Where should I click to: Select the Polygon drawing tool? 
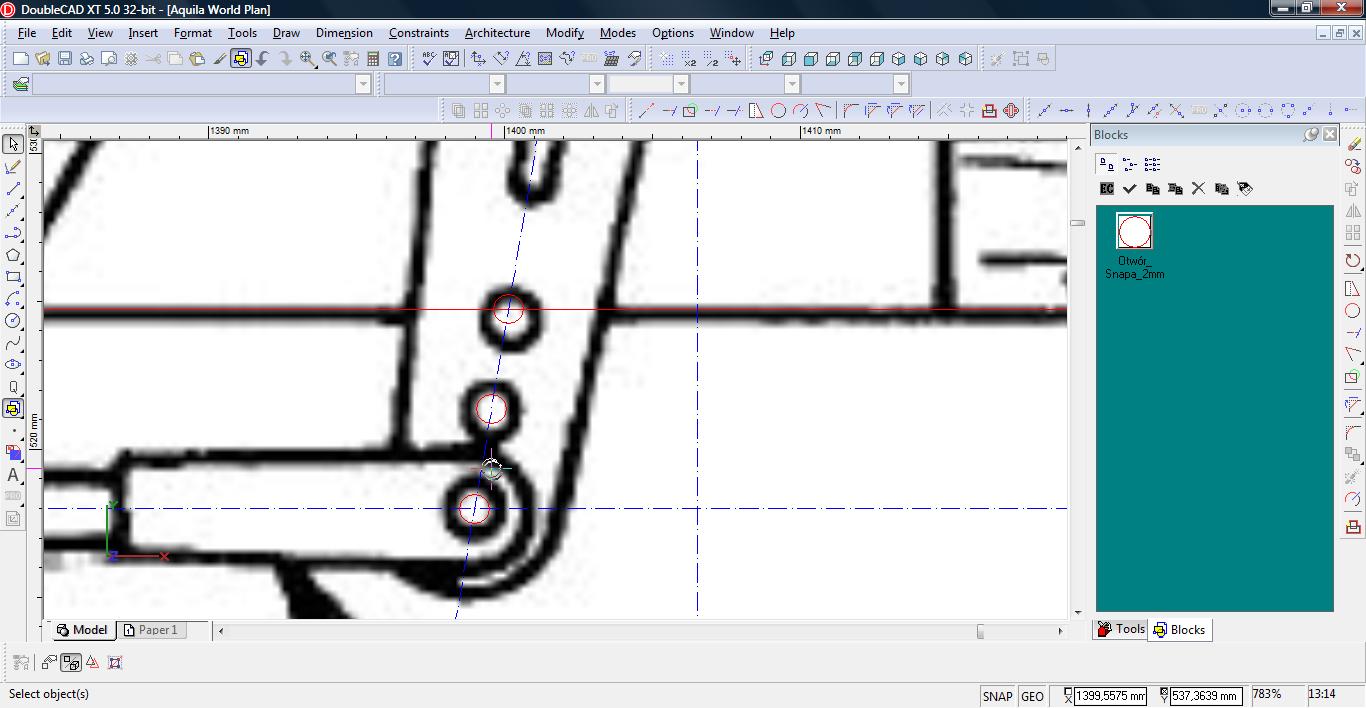click(13, 255)
